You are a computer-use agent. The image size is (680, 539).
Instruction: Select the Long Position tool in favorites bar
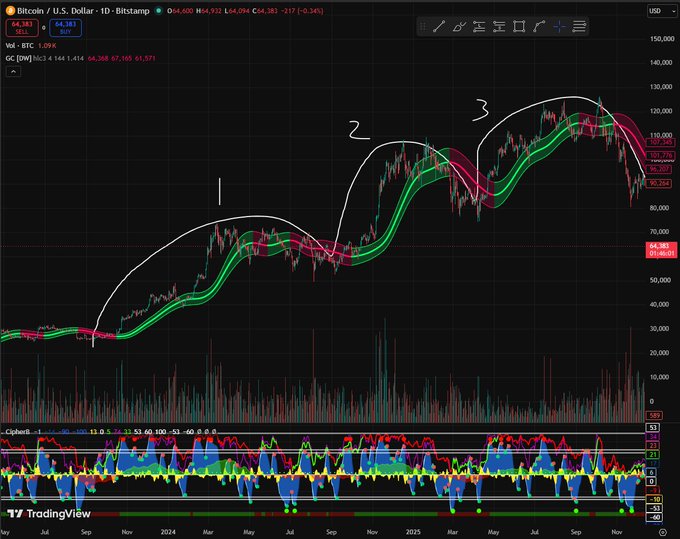(479, 27)
